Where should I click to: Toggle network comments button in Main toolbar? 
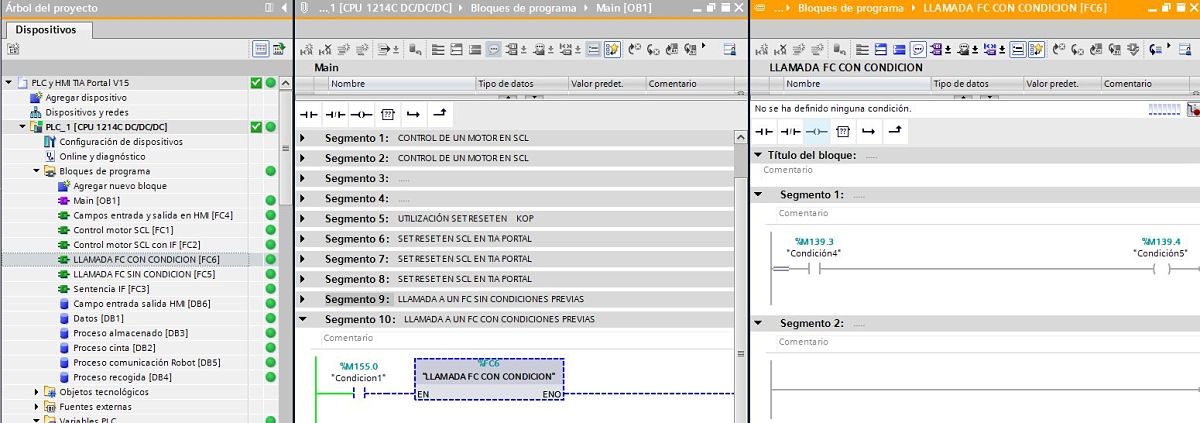point(494,48)
